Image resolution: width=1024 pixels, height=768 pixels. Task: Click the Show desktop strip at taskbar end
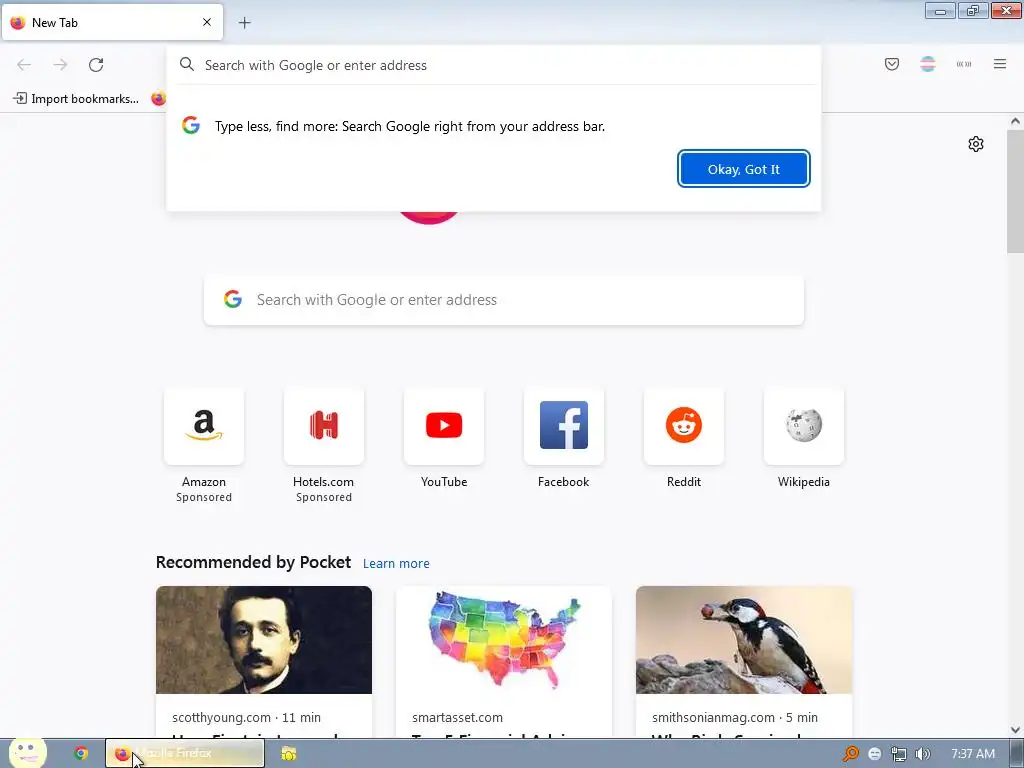tap(1016, 754)
